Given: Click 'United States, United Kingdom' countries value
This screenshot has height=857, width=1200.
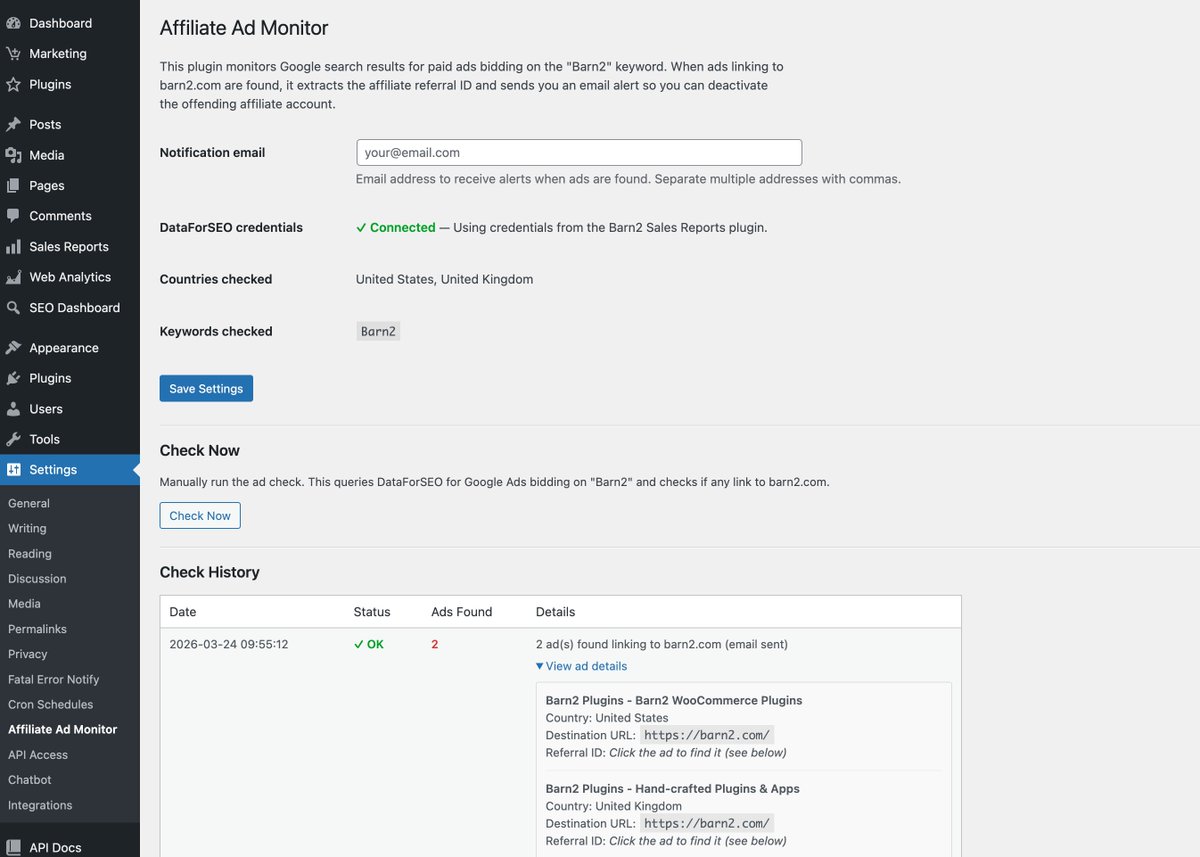Looking at the screenshot, I should pyautogui.click(x=445, y=279).
